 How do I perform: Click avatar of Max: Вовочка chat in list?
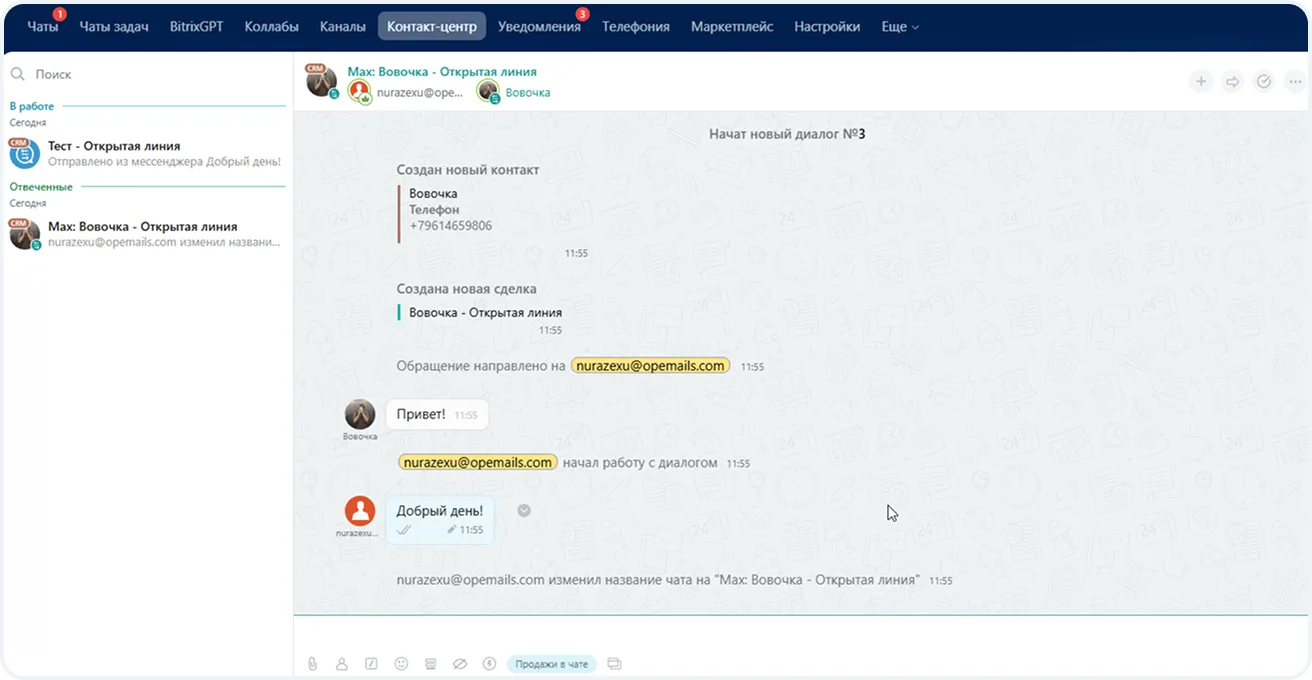pyautogui.click(x=24, y=234)
